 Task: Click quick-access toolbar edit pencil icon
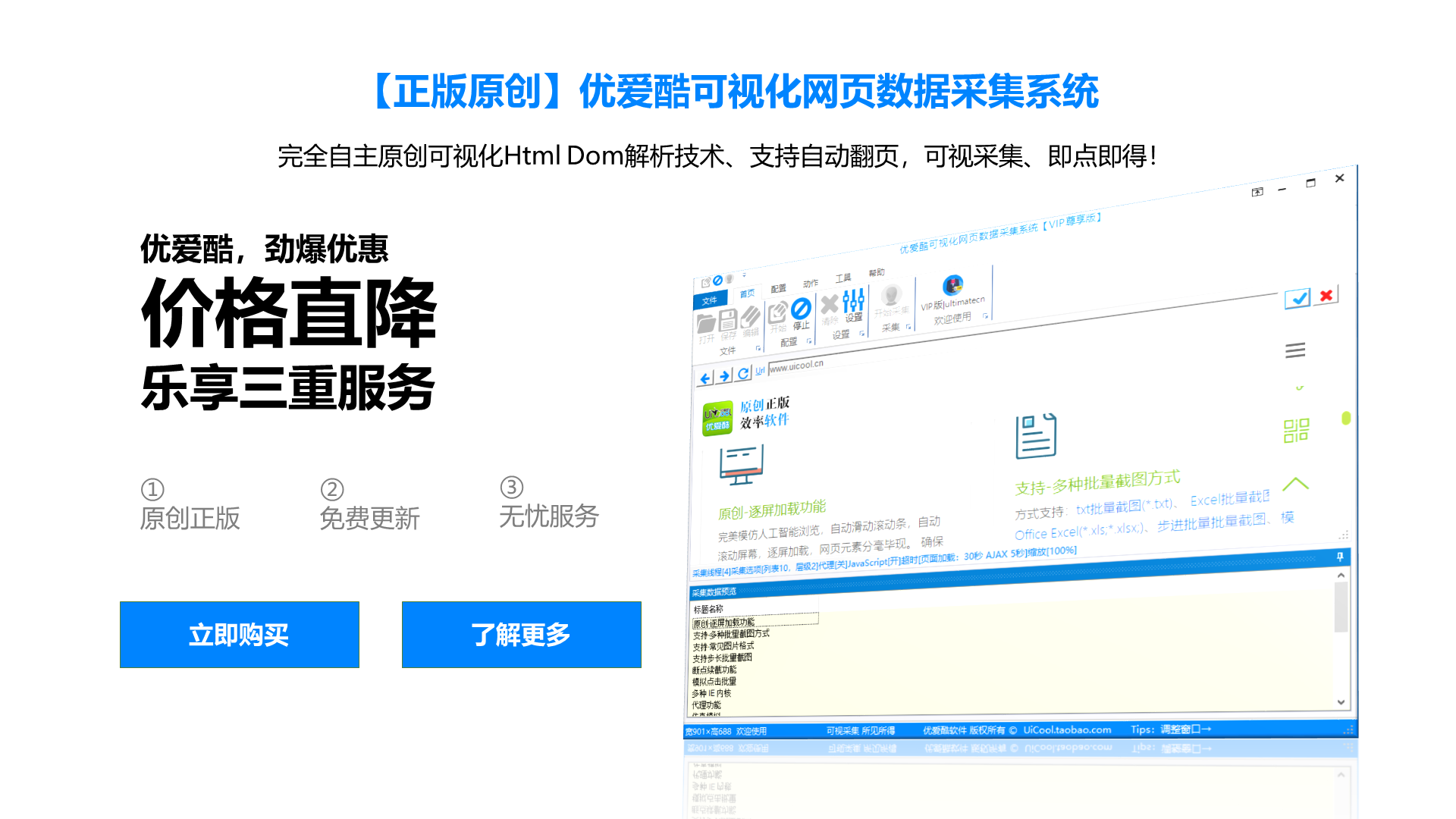(x=706, y=282)
